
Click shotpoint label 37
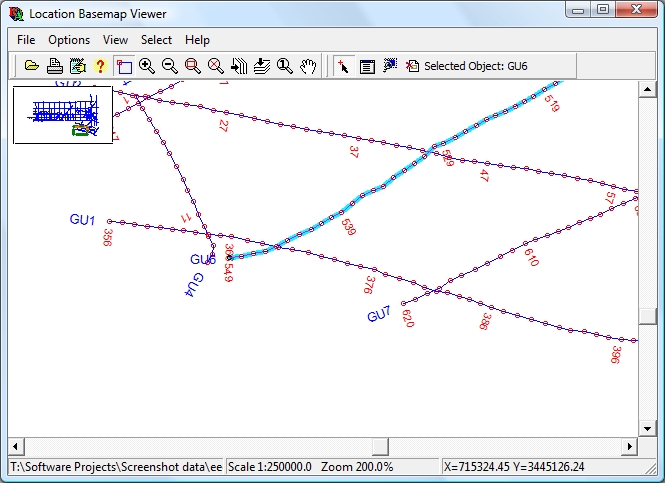coord(354,152)
